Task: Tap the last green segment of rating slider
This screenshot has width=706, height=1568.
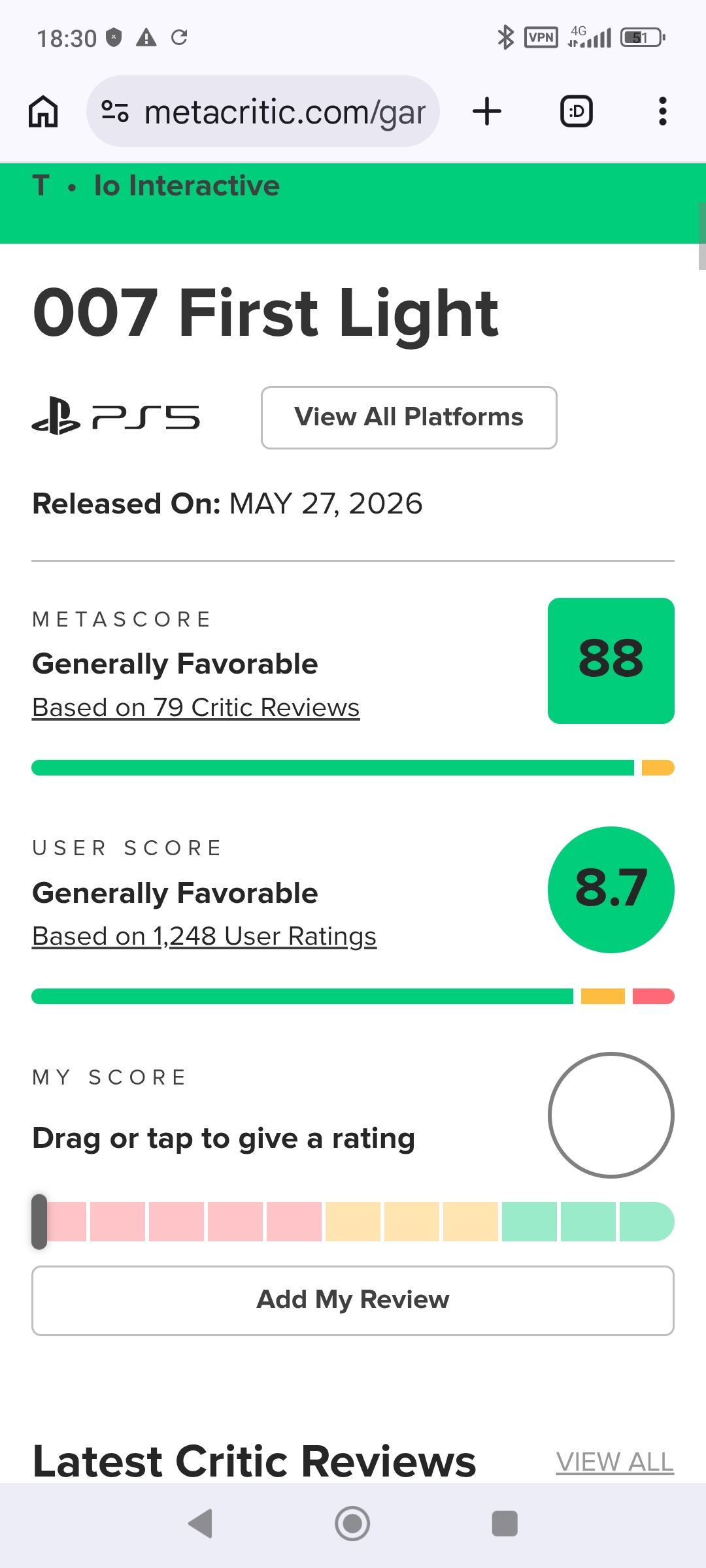Action: [x=647, y=1222]
